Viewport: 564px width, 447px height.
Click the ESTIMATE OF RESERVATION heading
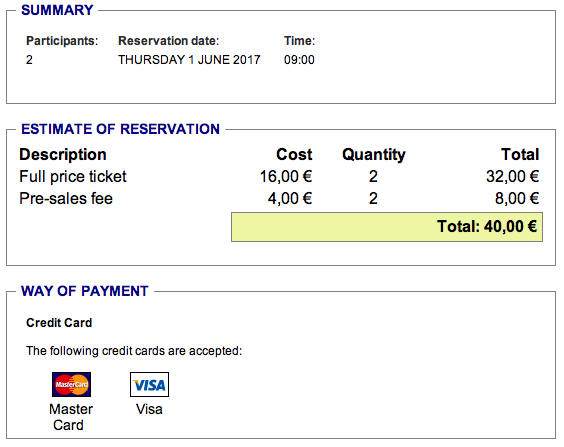pyautogui.click(x=120, y=129)
